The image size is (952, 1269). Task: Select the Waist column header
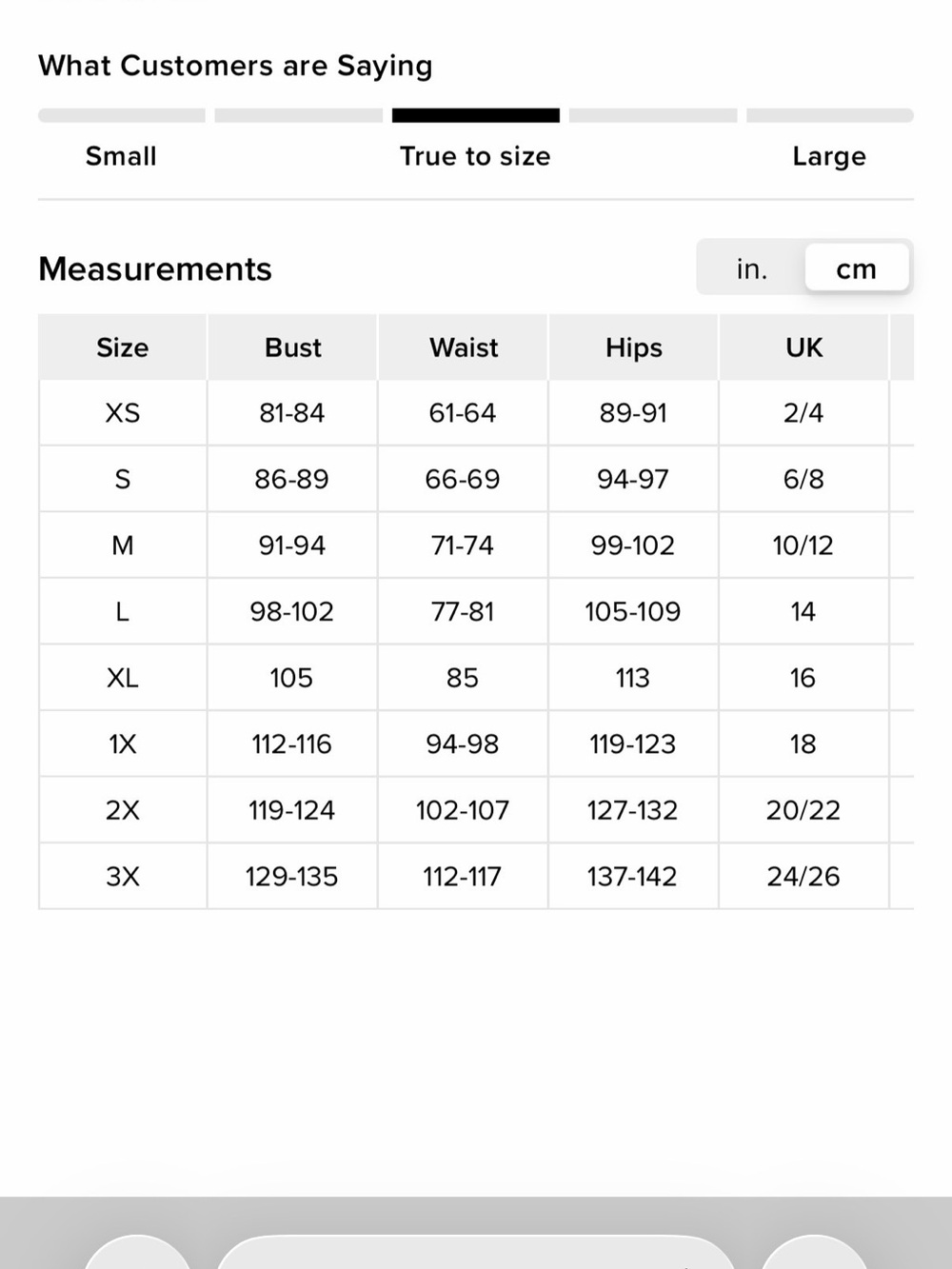pos(463,347)
